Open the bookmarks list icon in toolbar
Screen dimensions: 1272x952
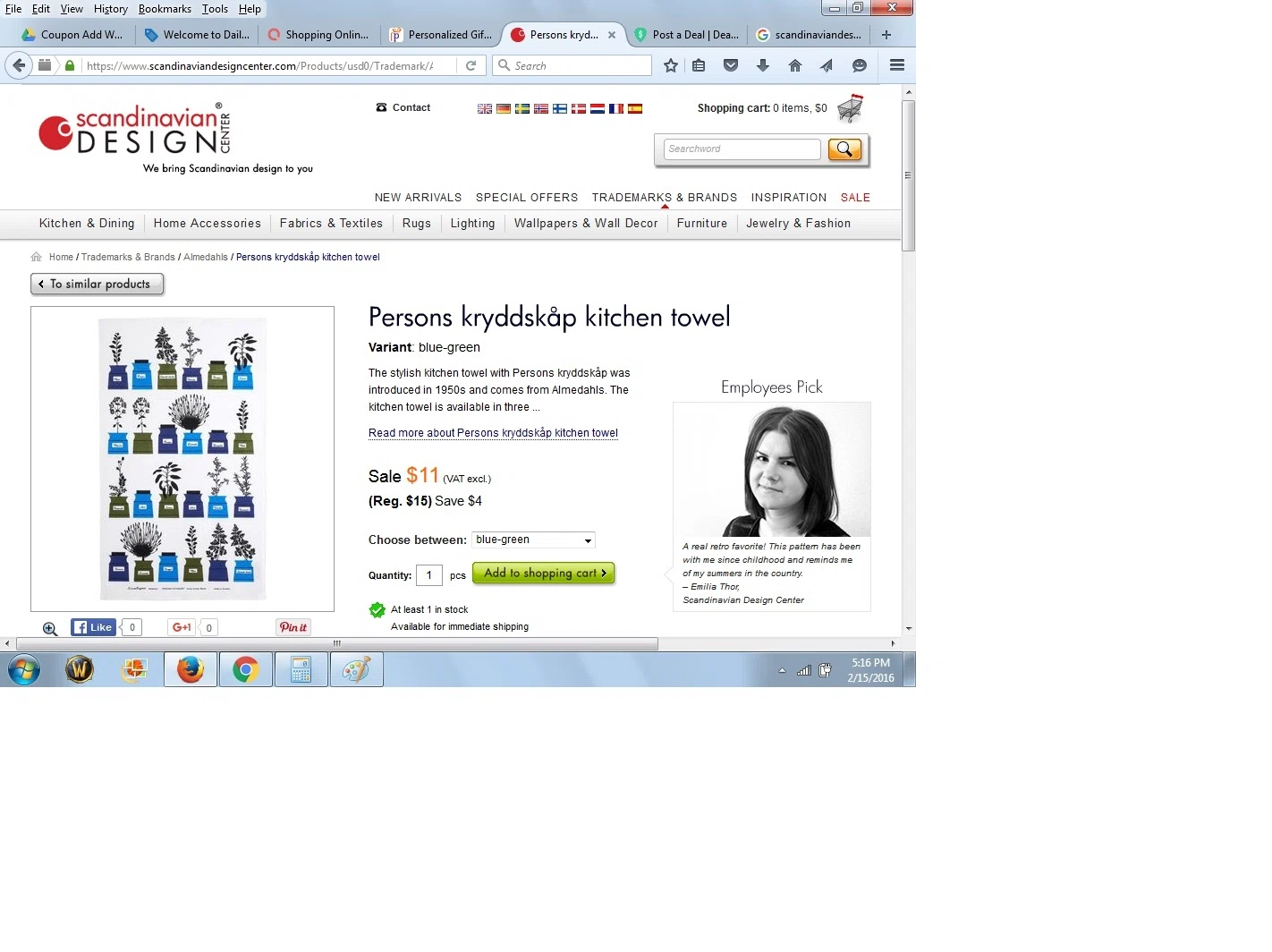tap(699, 65)
